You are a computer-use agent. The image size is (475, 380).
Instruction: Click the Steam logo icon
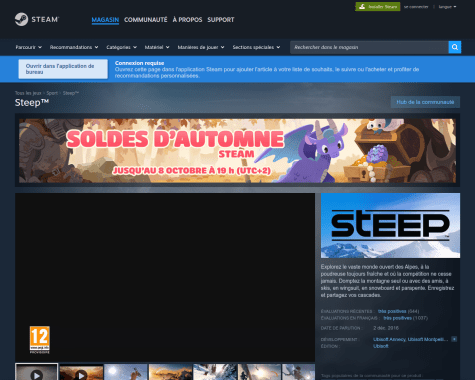pyautogui.click(x=21, y=19)
